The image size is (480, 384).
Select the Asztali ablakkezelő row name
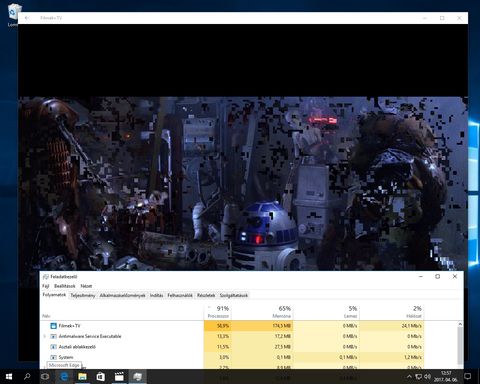click(x=77, y=347)
